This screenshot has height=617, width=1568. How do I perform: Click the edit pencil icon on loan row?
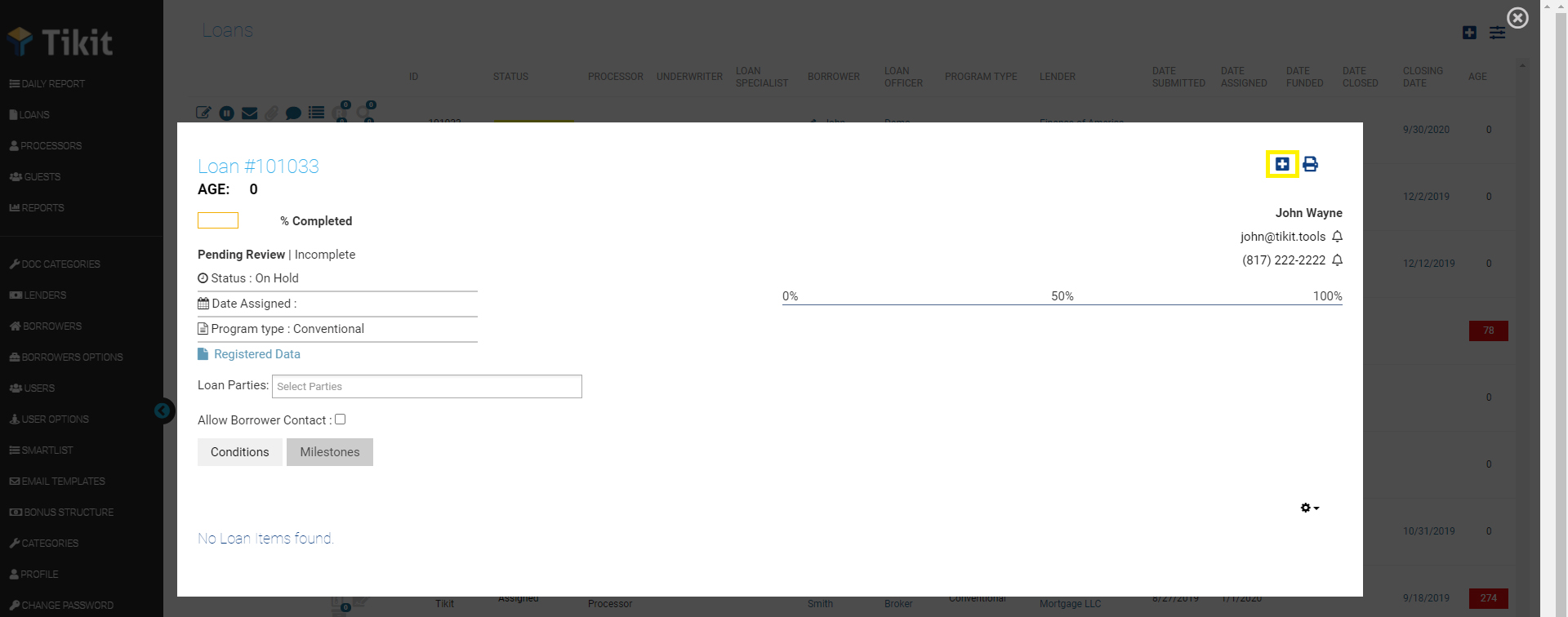[x=203, y=113]
